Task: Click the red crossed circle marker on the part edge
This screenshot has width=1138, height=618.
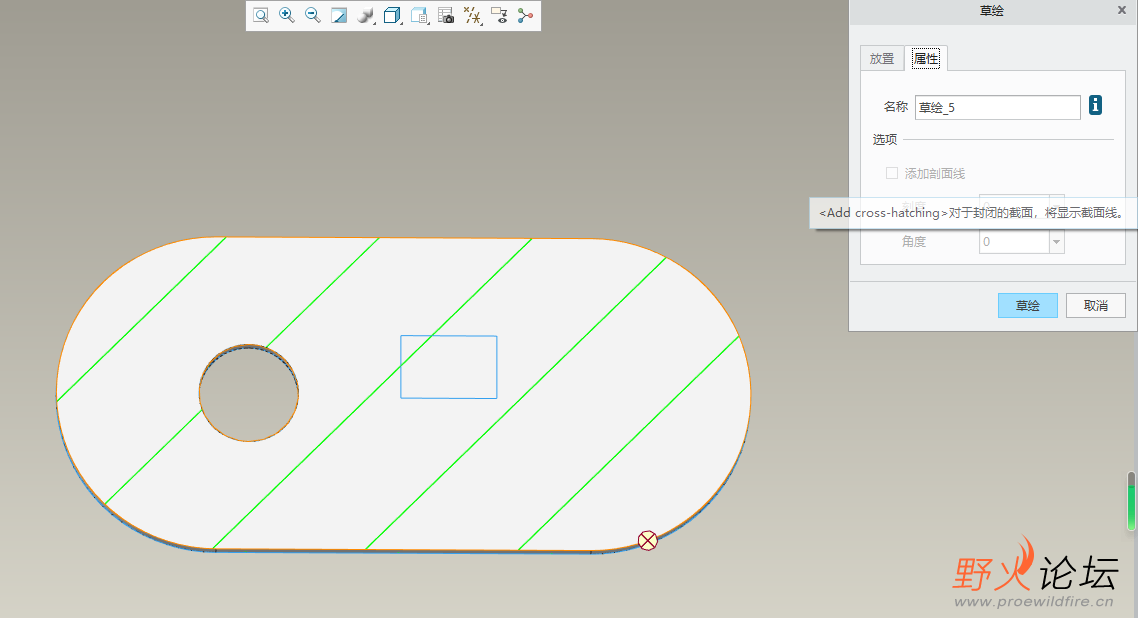Action: pos(647,540)
